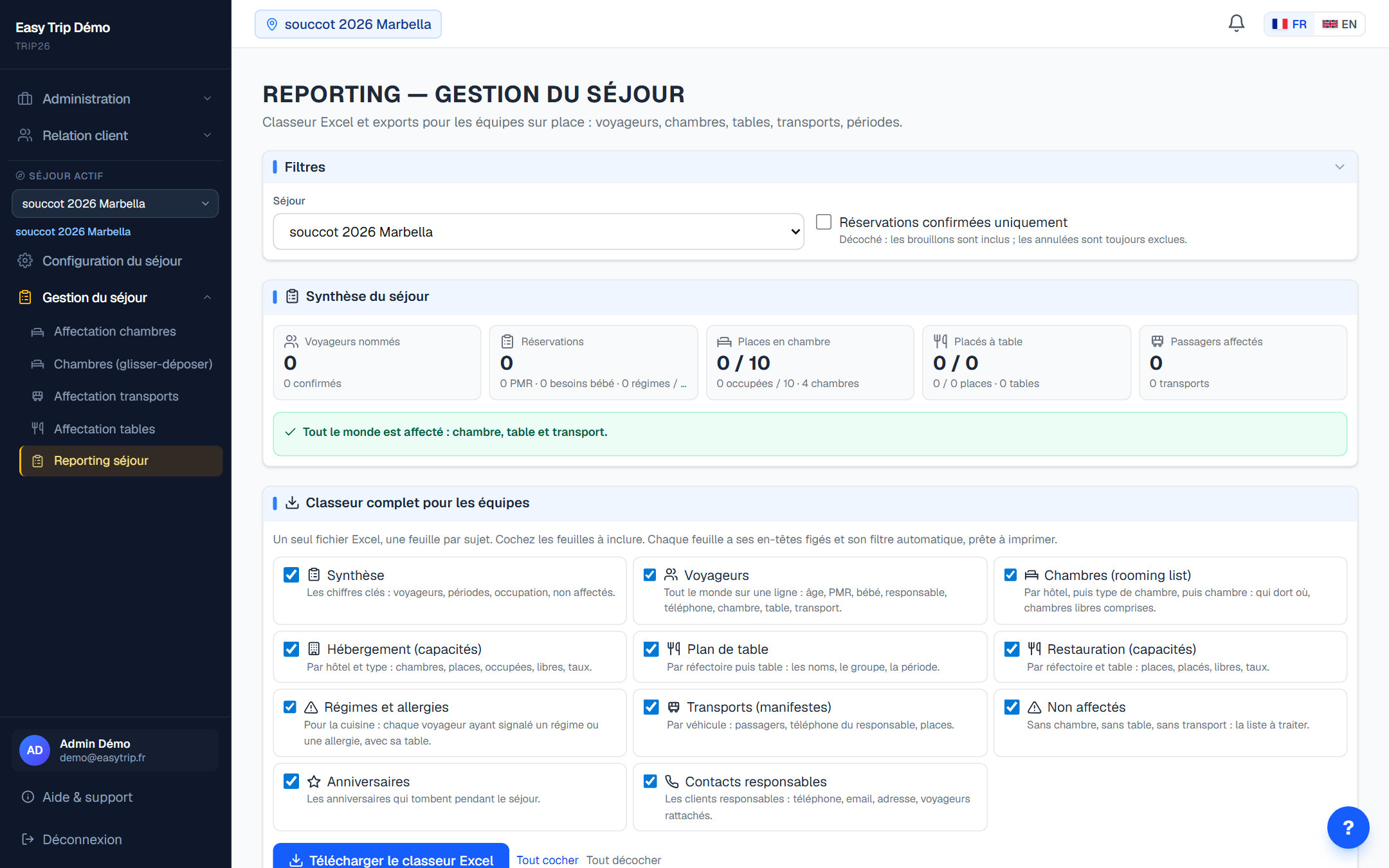This screenshot has height=868, width=1389.
Task: Uncheck the Chambres (rooming list) checkbox
Action: point(1011,575)
